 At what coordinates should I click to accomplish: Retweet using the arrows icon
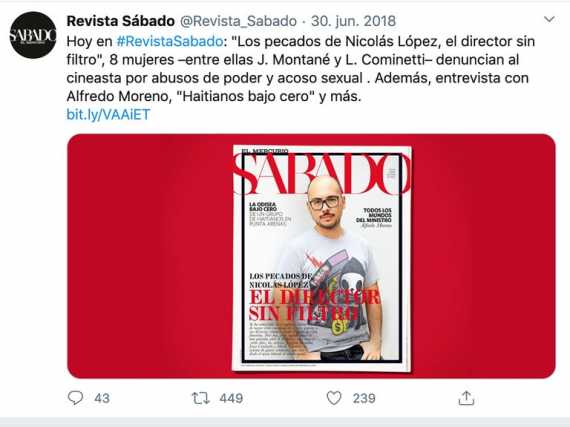coord(201,398)
